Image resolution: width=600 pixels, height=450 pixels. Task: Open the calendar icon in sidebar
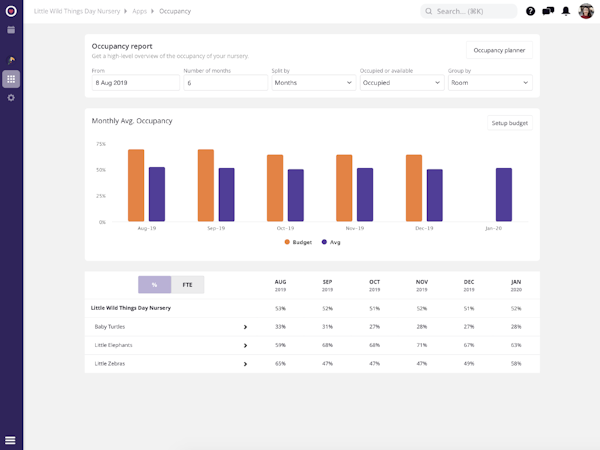[x=11, y=30]
